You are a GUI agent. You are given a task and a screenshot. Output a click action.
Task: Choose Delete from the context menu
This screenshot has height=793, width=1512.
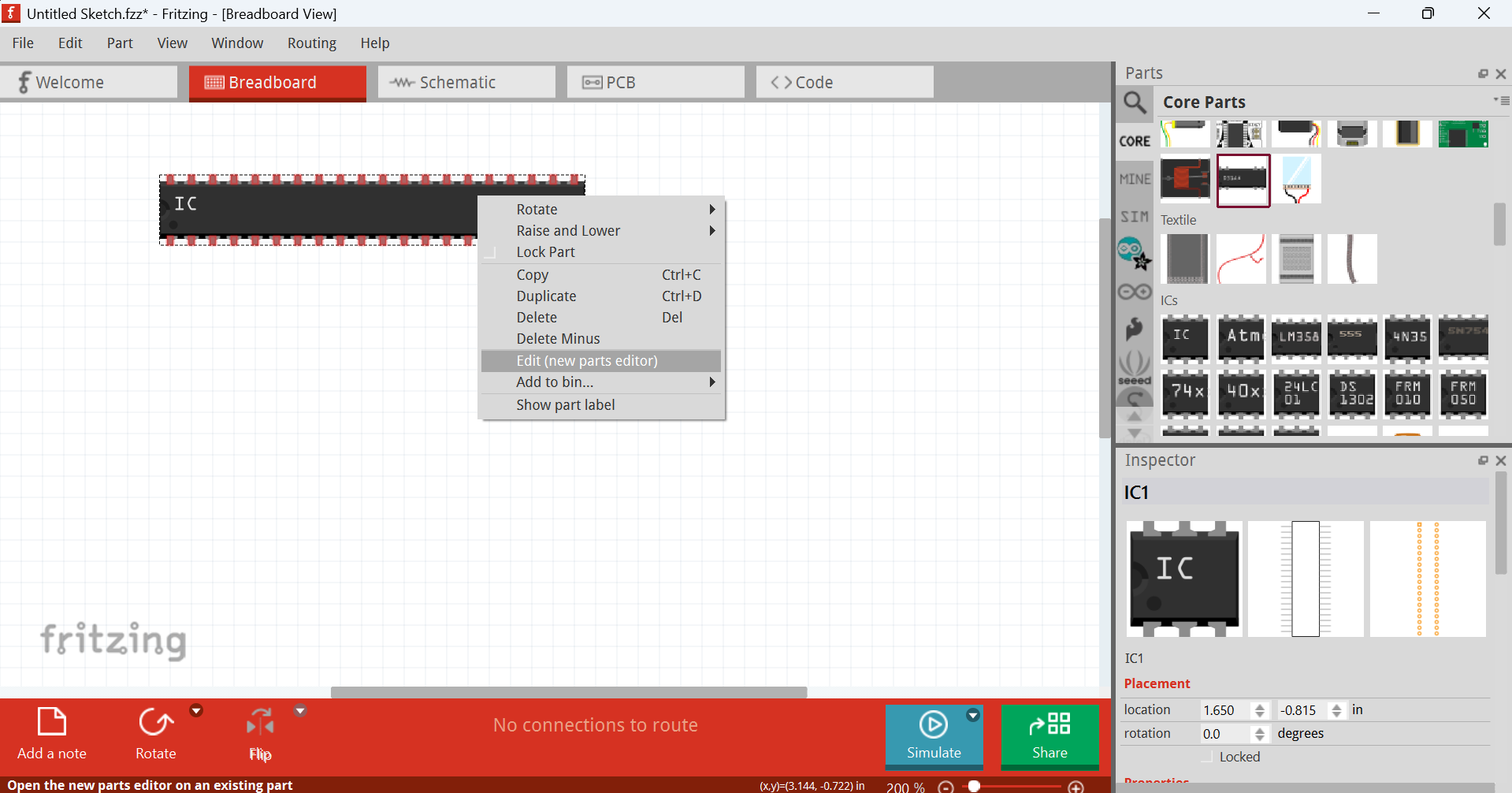coord(601,318)
